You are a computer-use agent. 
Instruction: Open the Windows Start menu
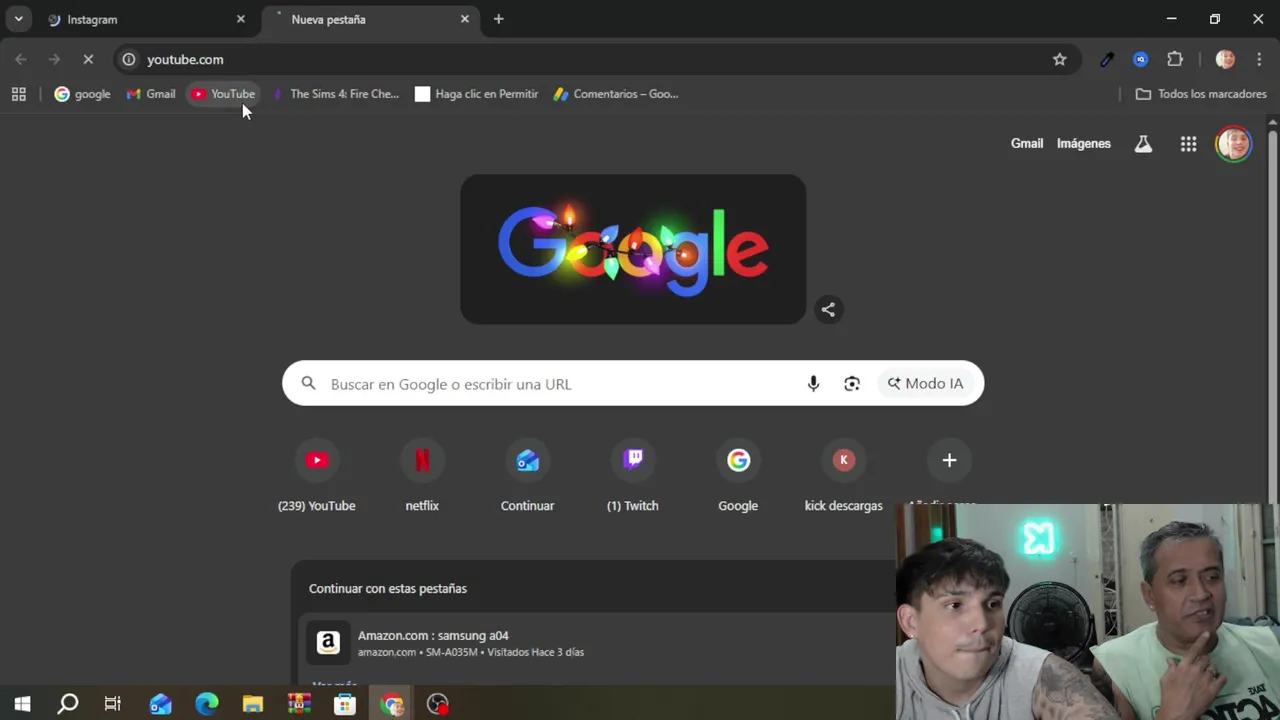pyautogui.click(x=22, y=704)
